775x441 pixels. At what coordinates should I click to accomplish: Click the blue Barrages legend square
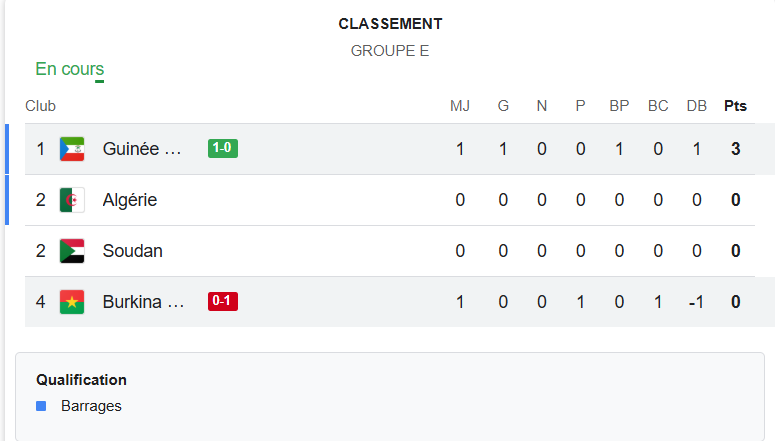pyautogui.click(x=41, y=406)
